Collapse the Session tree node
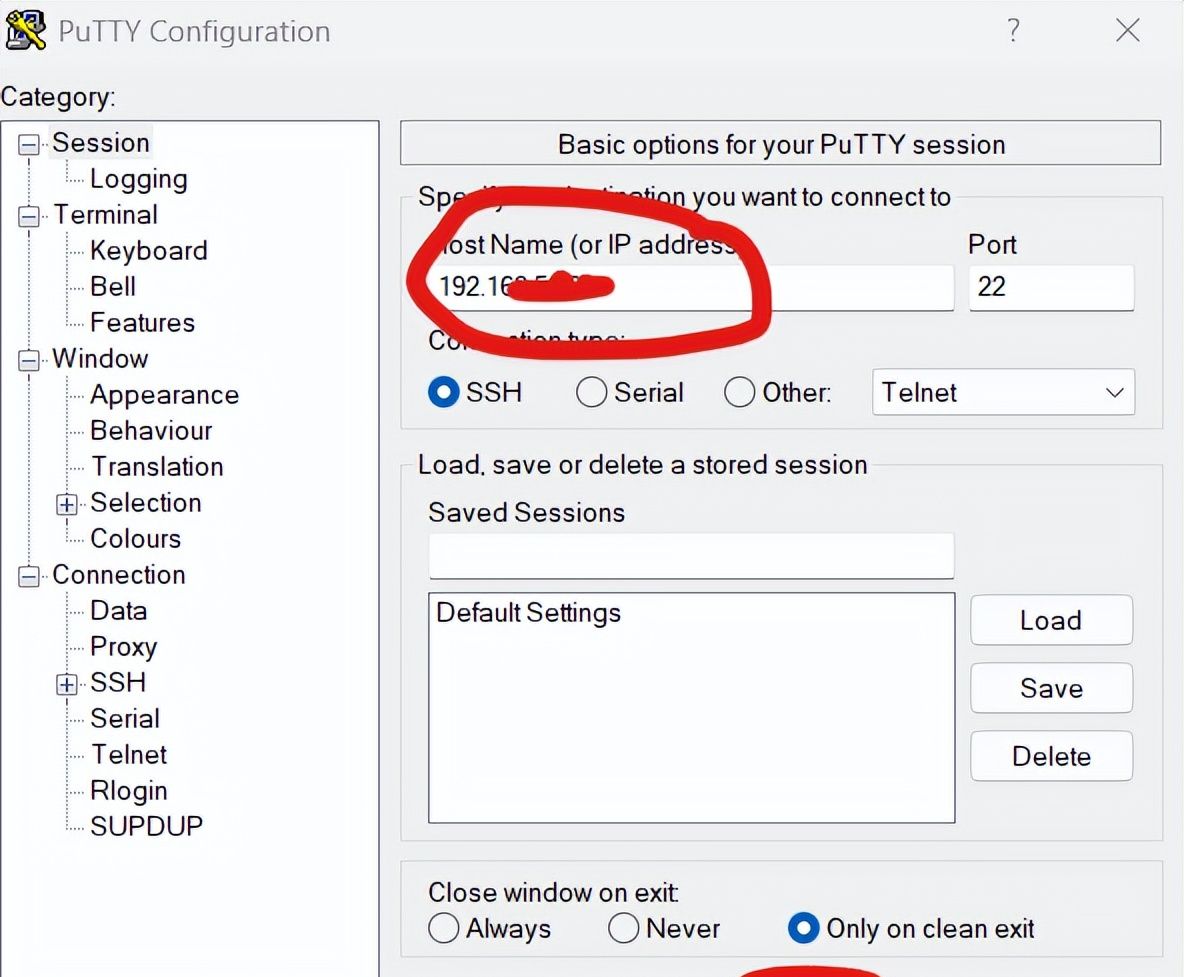 (29, 145)
